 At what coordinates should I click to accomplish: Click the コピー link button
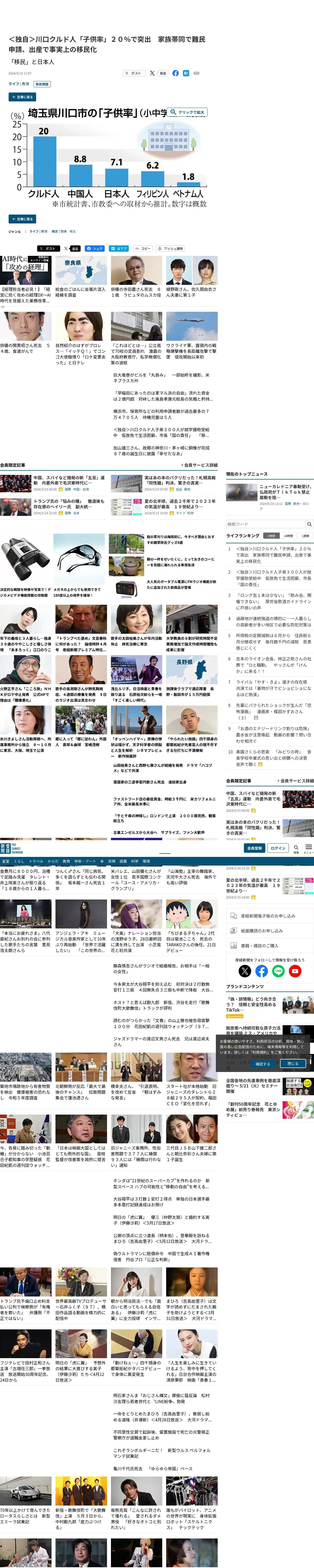tap(143, 248)
